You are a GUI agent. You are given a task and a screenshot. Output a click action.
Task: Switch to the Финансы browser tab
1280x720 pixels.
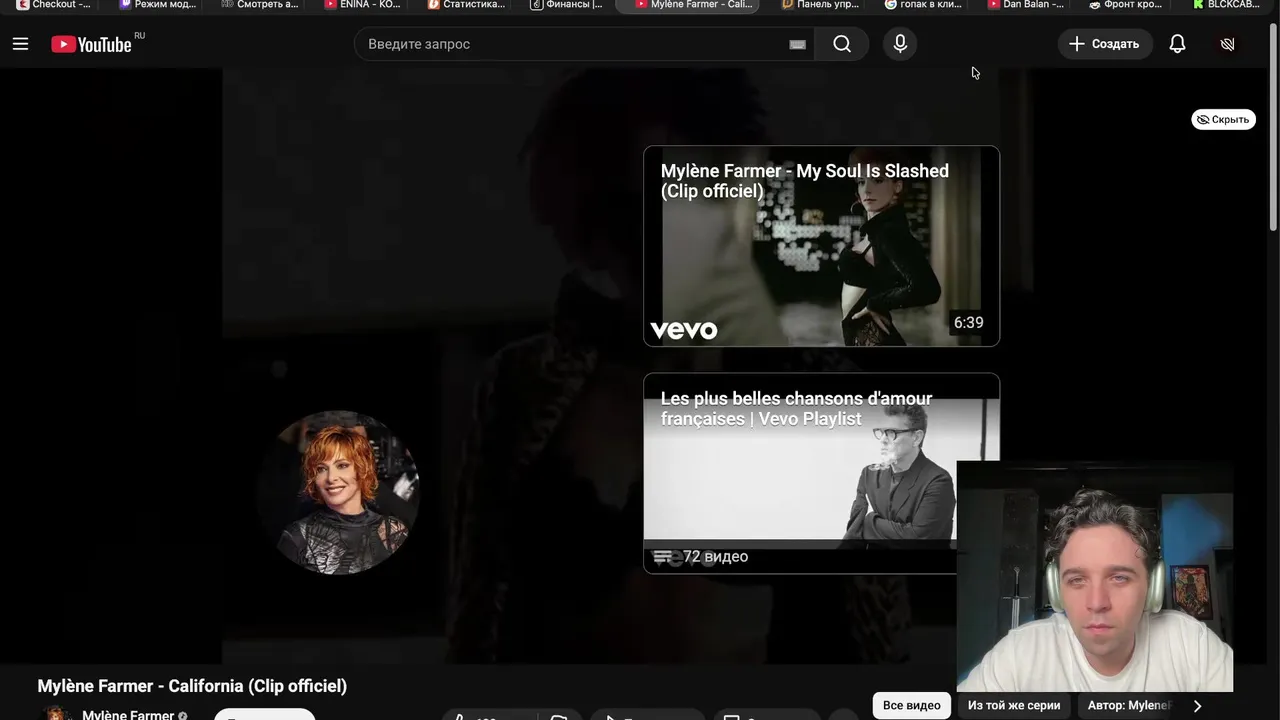tap(567, 5)
